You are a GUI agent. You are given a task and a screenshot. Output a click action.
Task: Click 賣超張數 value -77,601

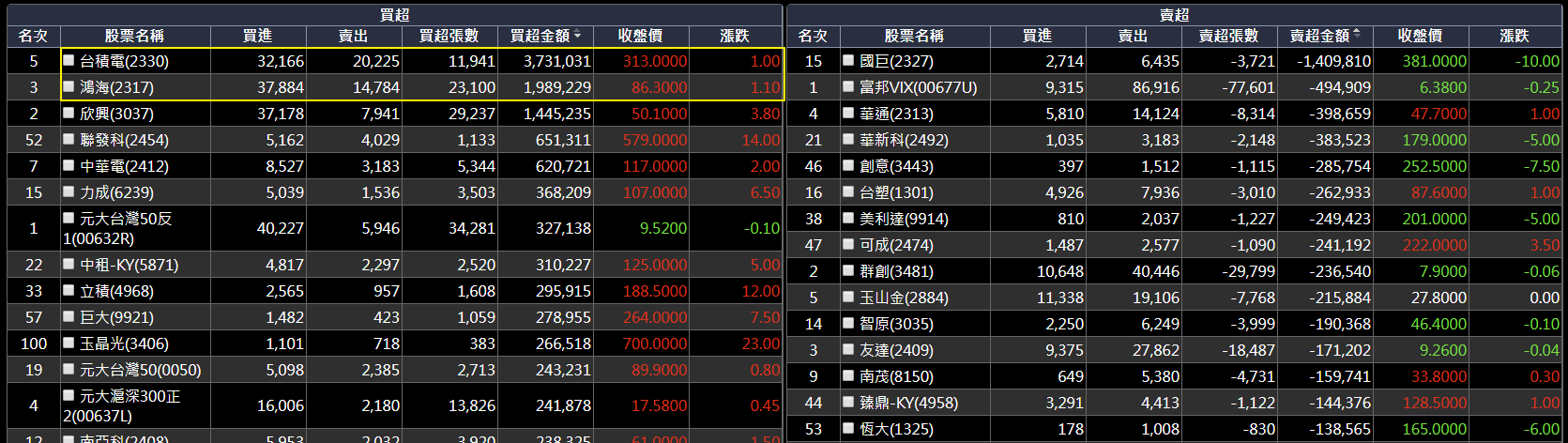pos(1248,87)
